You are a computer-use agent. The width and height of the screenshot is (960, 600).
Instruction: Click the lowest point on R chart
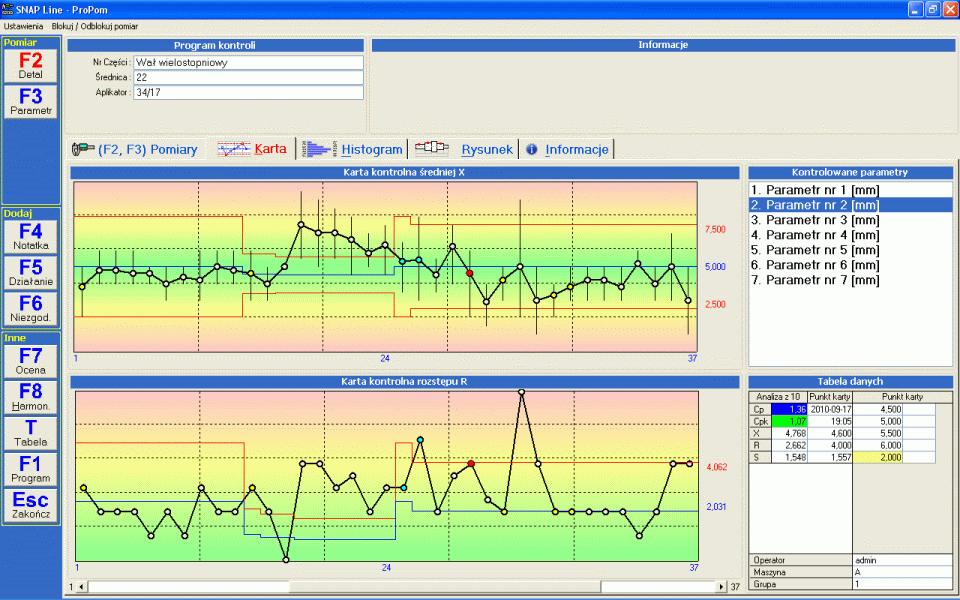[286, 560]
